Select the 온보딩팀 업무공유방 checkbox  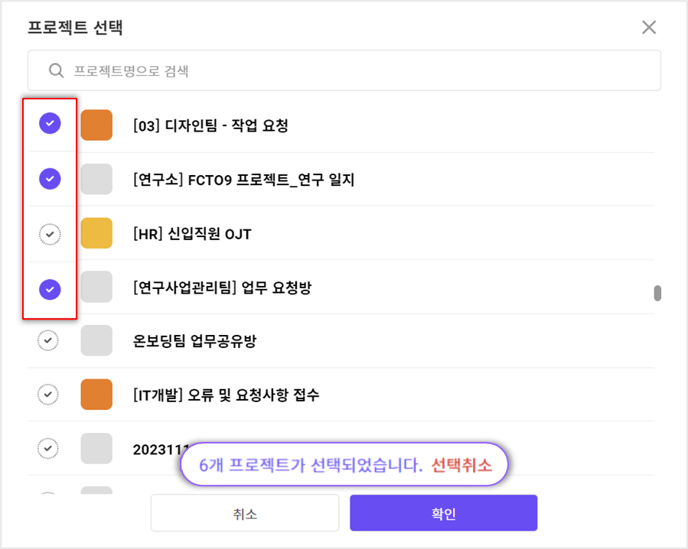tap(48, 341)
